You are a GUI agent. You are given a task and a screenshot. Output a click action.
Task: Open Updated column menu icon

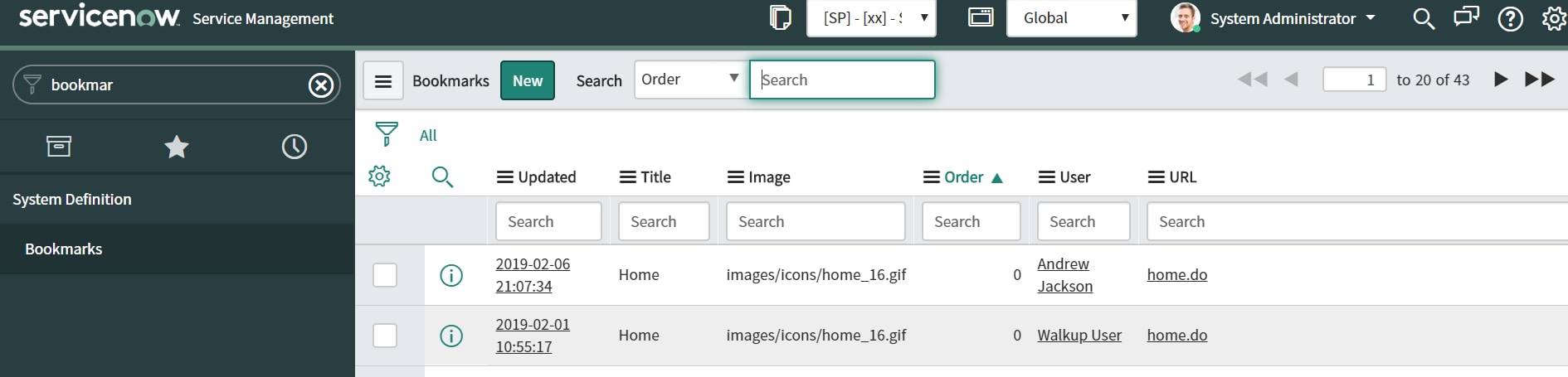point(504,177)
